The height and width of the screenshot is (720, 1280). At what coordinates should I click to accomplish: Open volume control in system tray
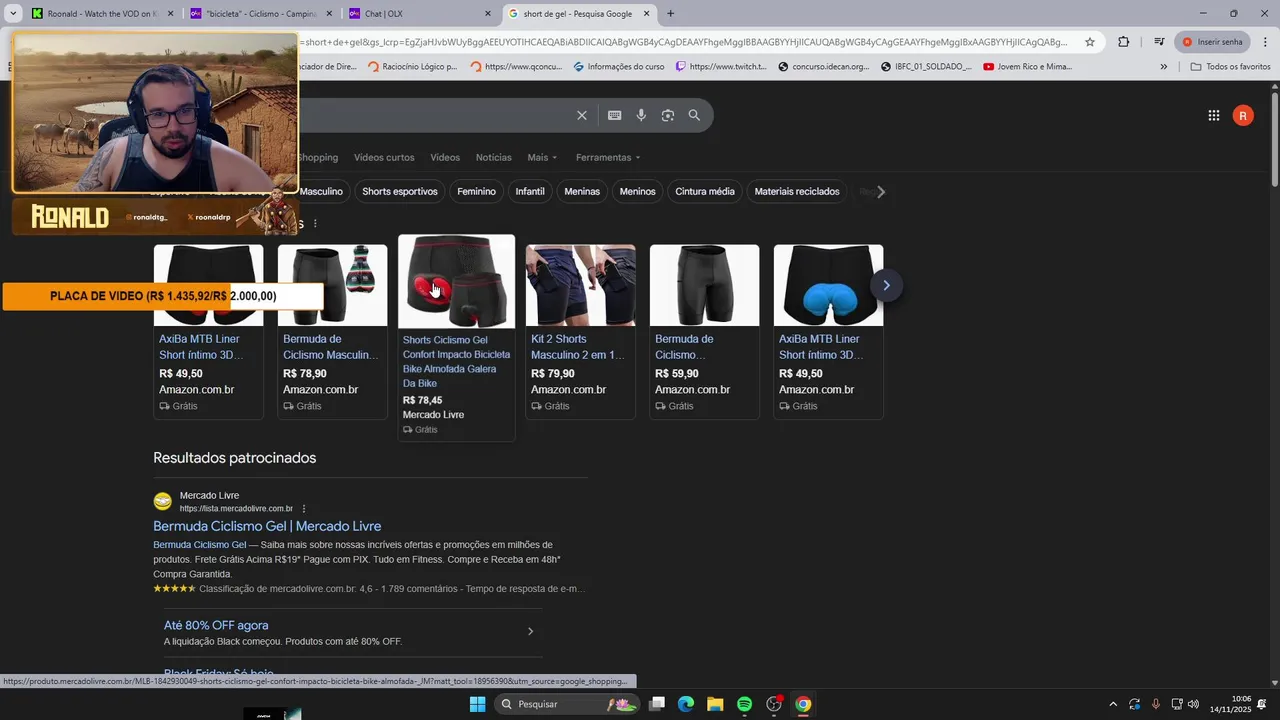click(1193, 704)
